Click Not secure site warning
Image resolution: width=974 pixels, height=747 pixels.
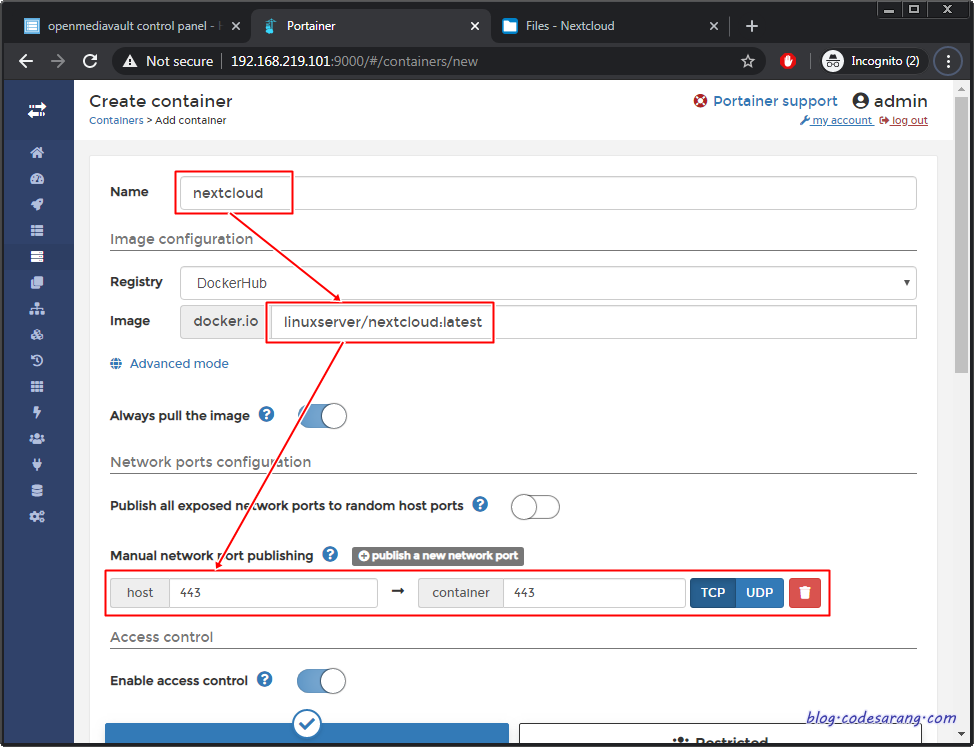[x=168, y=61]
